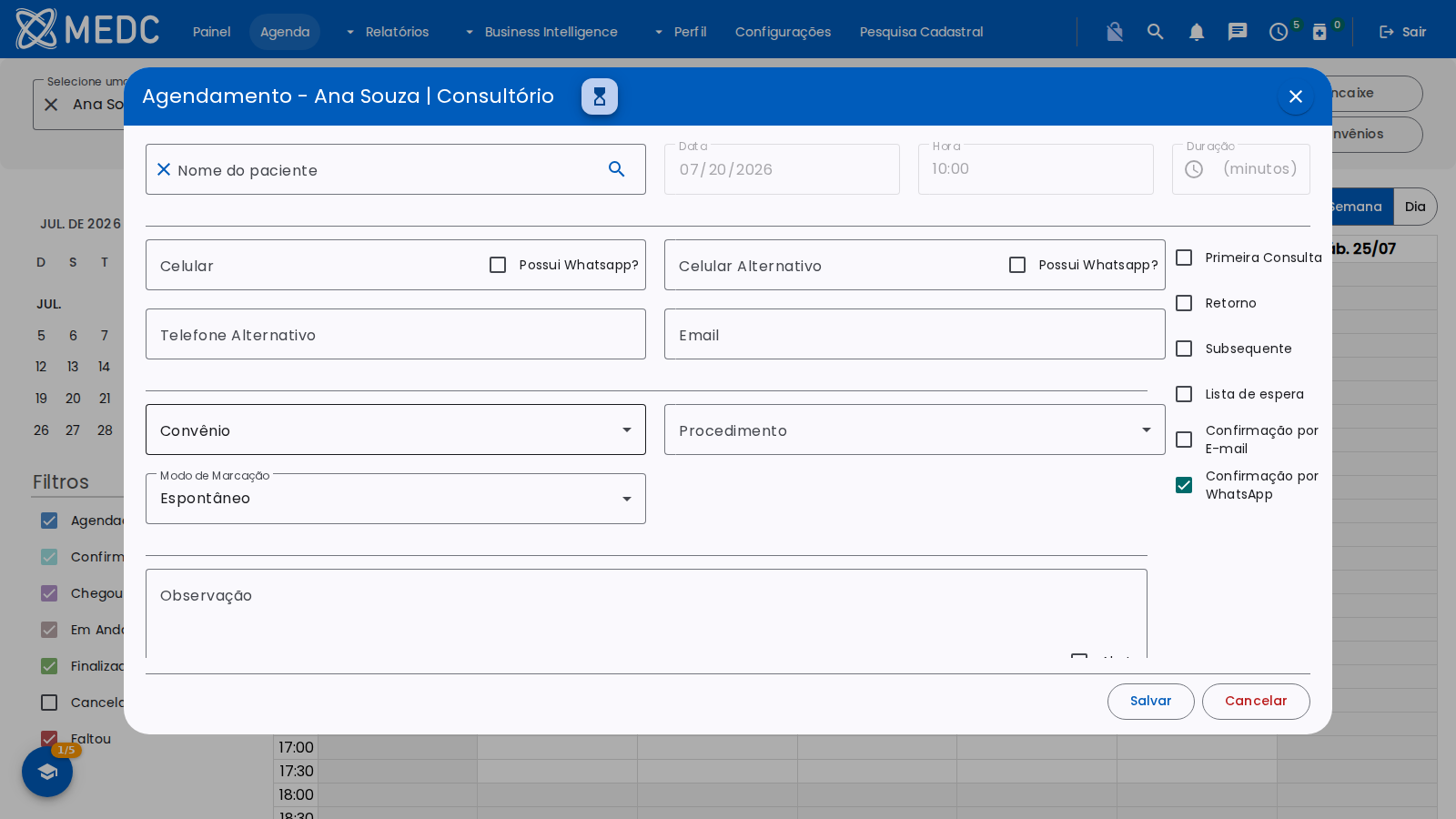Viewport: 1456px width, 819px height.
Task: Toggle the Finalizado filter checkbox
Action: click(x=49, y=666)
